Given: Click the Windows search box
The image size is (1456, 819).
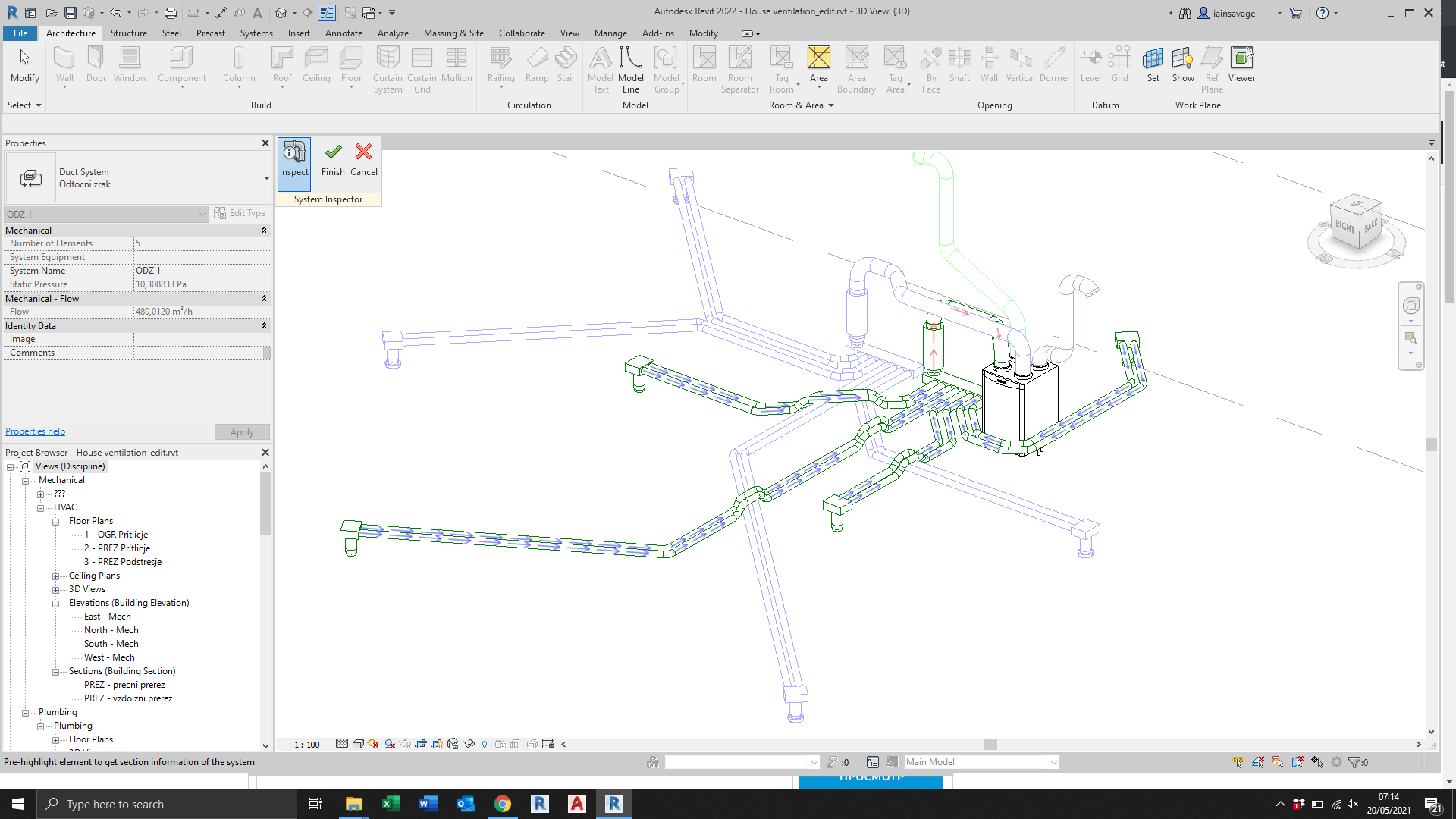Looking at the screenshot, I should [167, 804].
